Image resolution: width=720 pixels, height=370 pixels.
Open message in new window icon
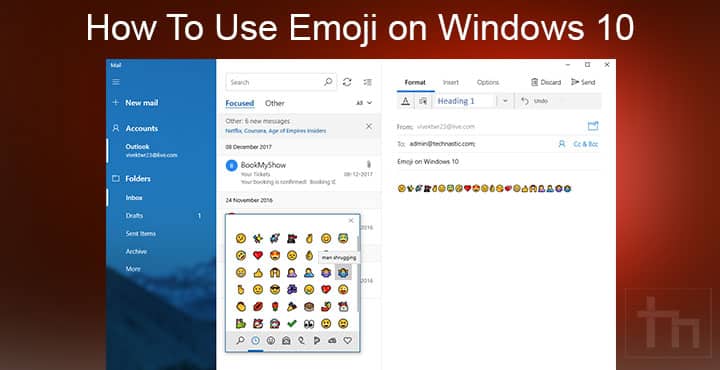click(x=593, y=126)
